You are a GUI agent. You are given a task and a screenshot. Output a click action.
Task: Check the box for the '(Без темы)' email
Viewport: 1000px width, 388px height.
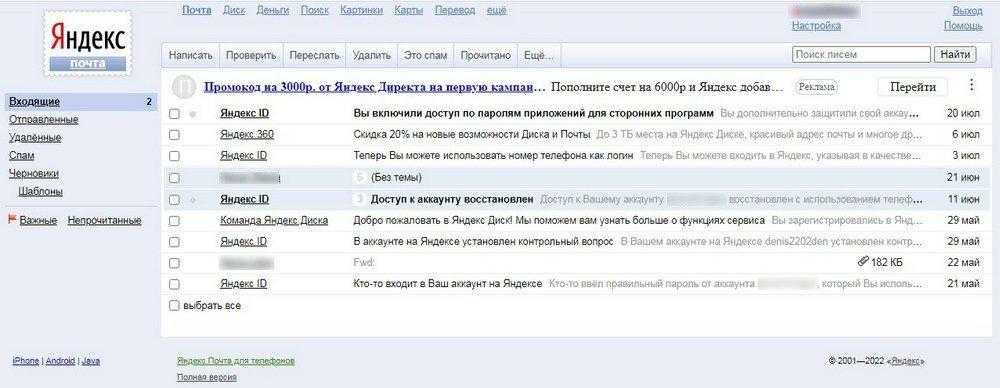click(x=174, y=177)
